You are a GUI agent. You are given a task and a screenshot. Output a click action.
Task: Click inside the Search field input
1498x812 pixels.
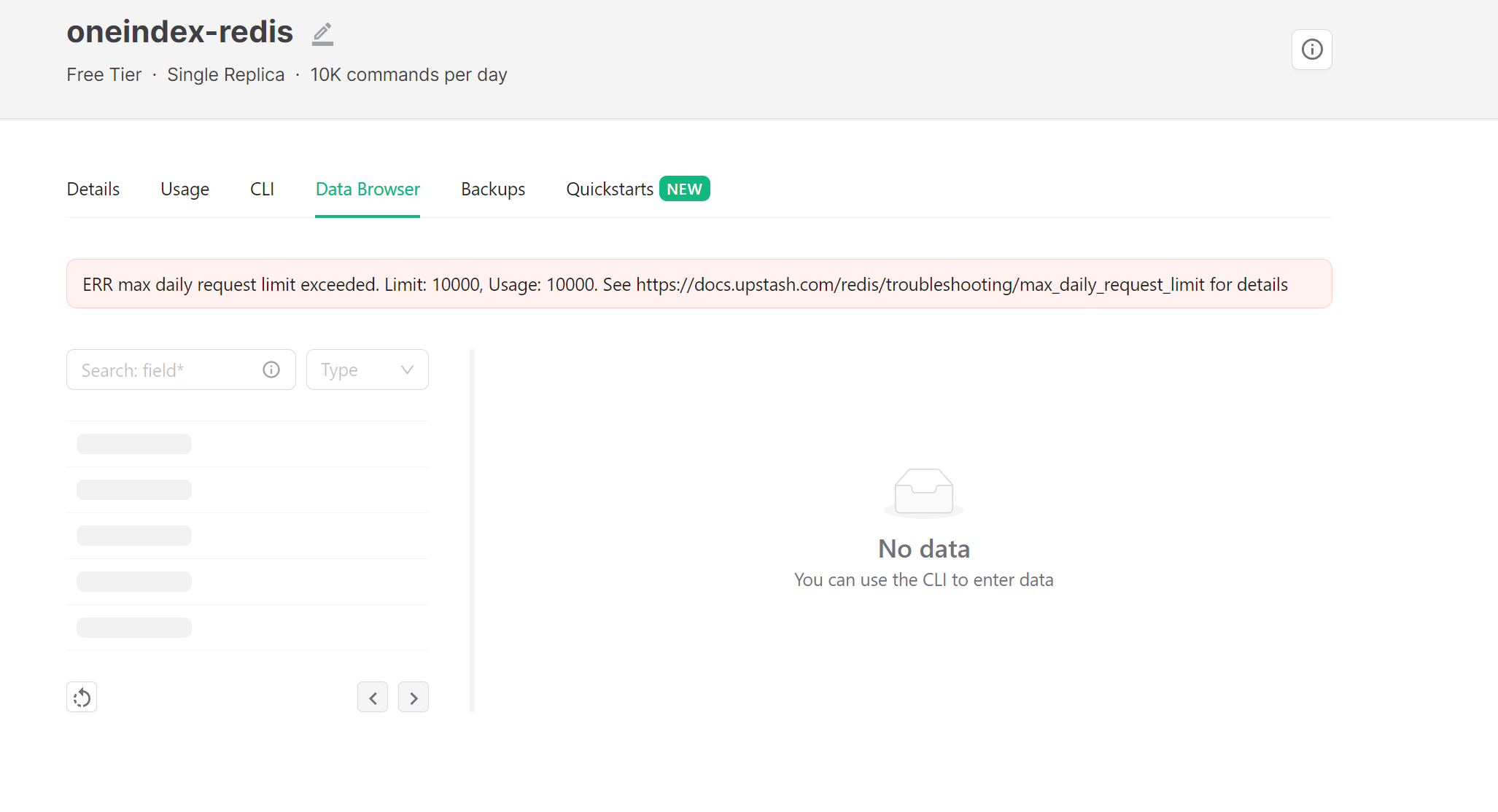[x=160, y=370]
